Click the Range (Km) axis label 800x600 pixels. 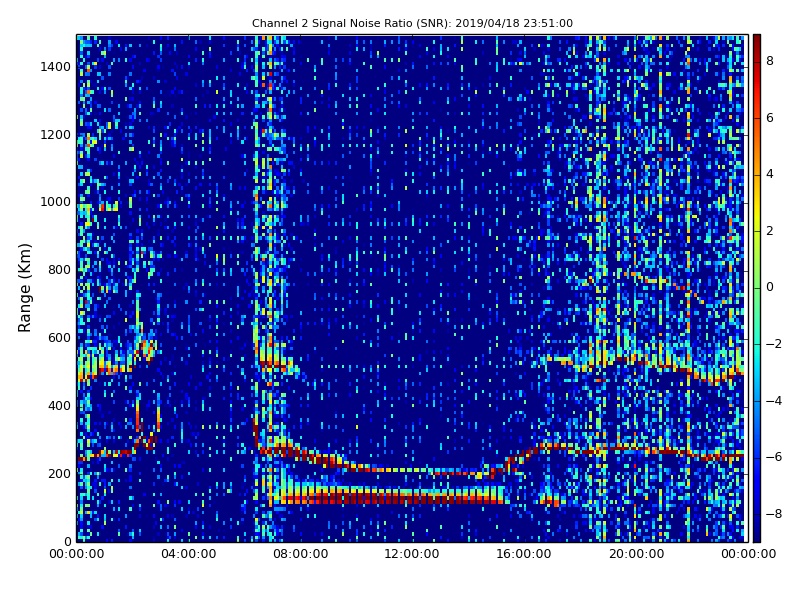tap(24, 288)
